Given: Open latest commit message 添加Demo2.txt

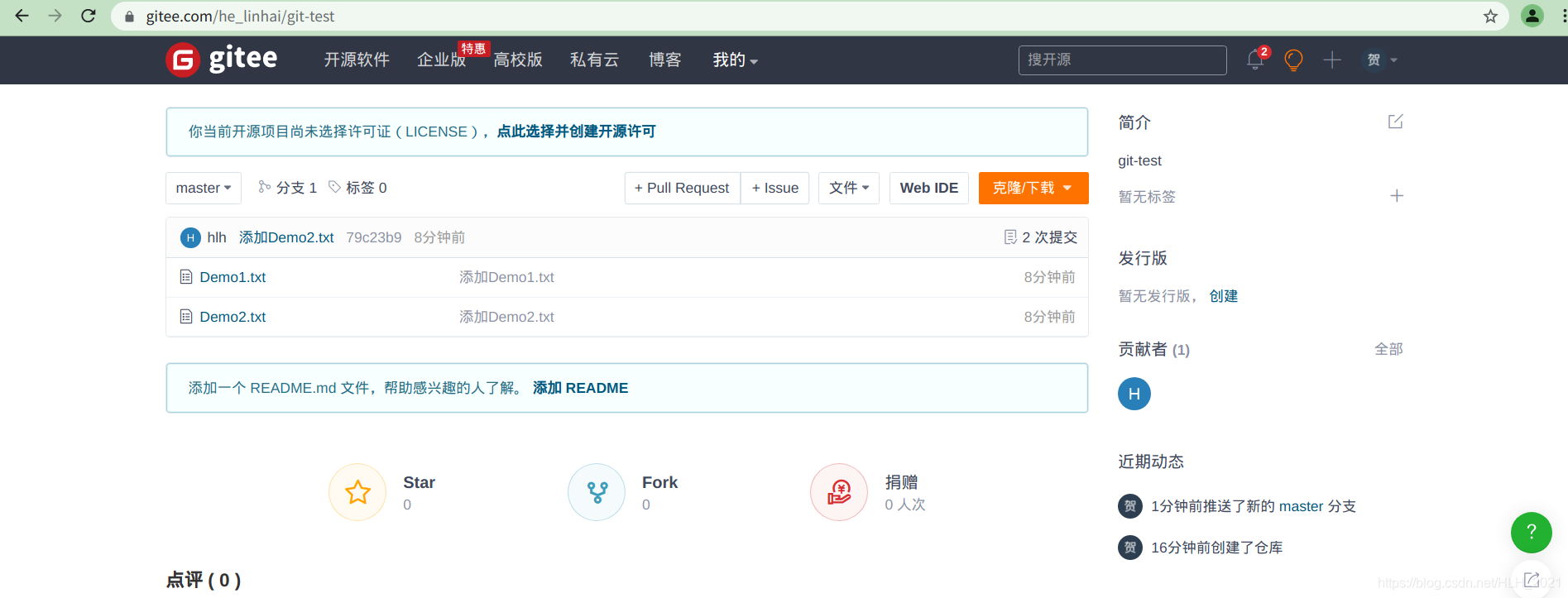Looking at the screenshot, I should (286, 237).
